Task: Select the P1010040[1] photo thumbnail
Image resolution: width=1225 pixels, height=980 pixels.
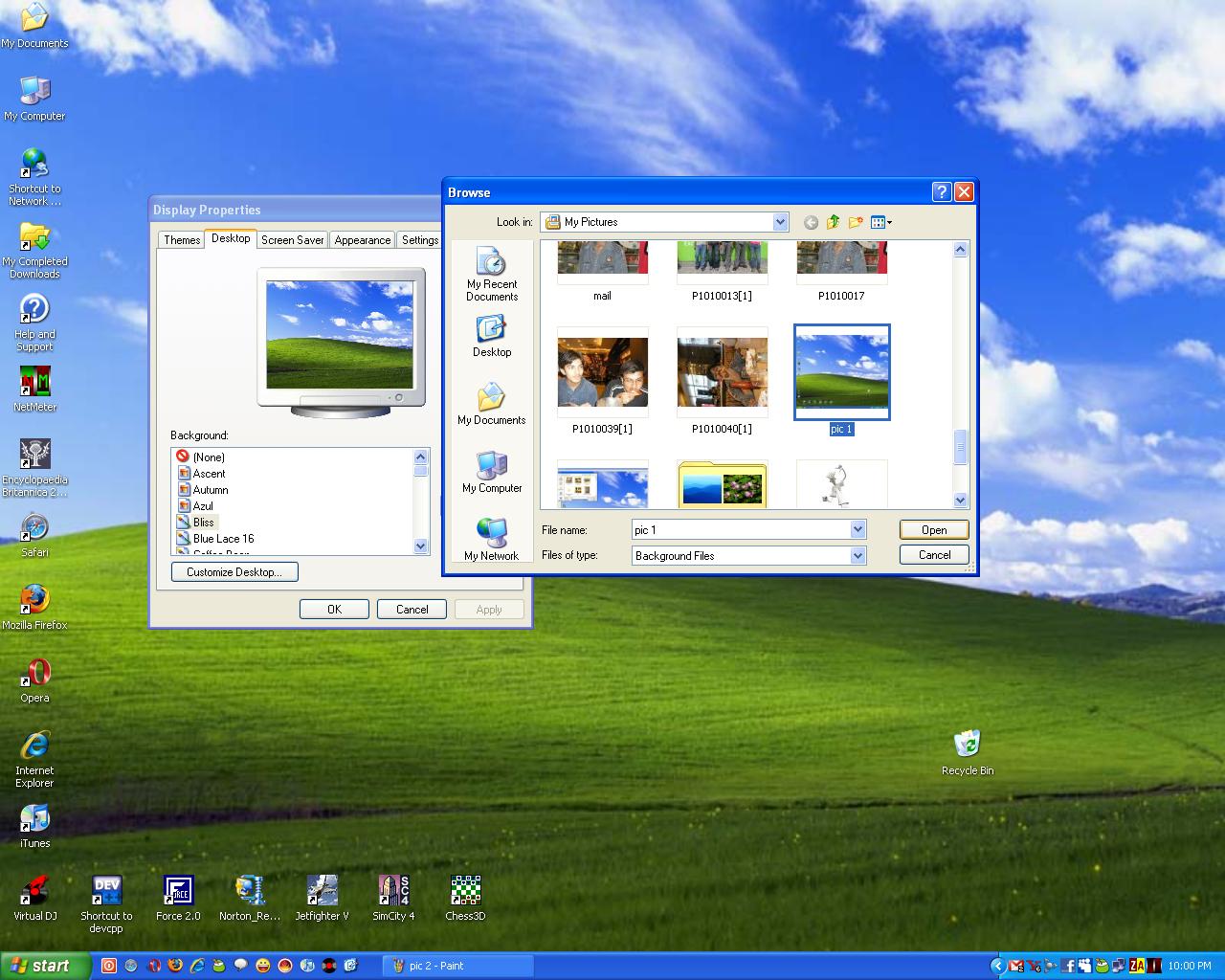Action: (x=723, y=373)
